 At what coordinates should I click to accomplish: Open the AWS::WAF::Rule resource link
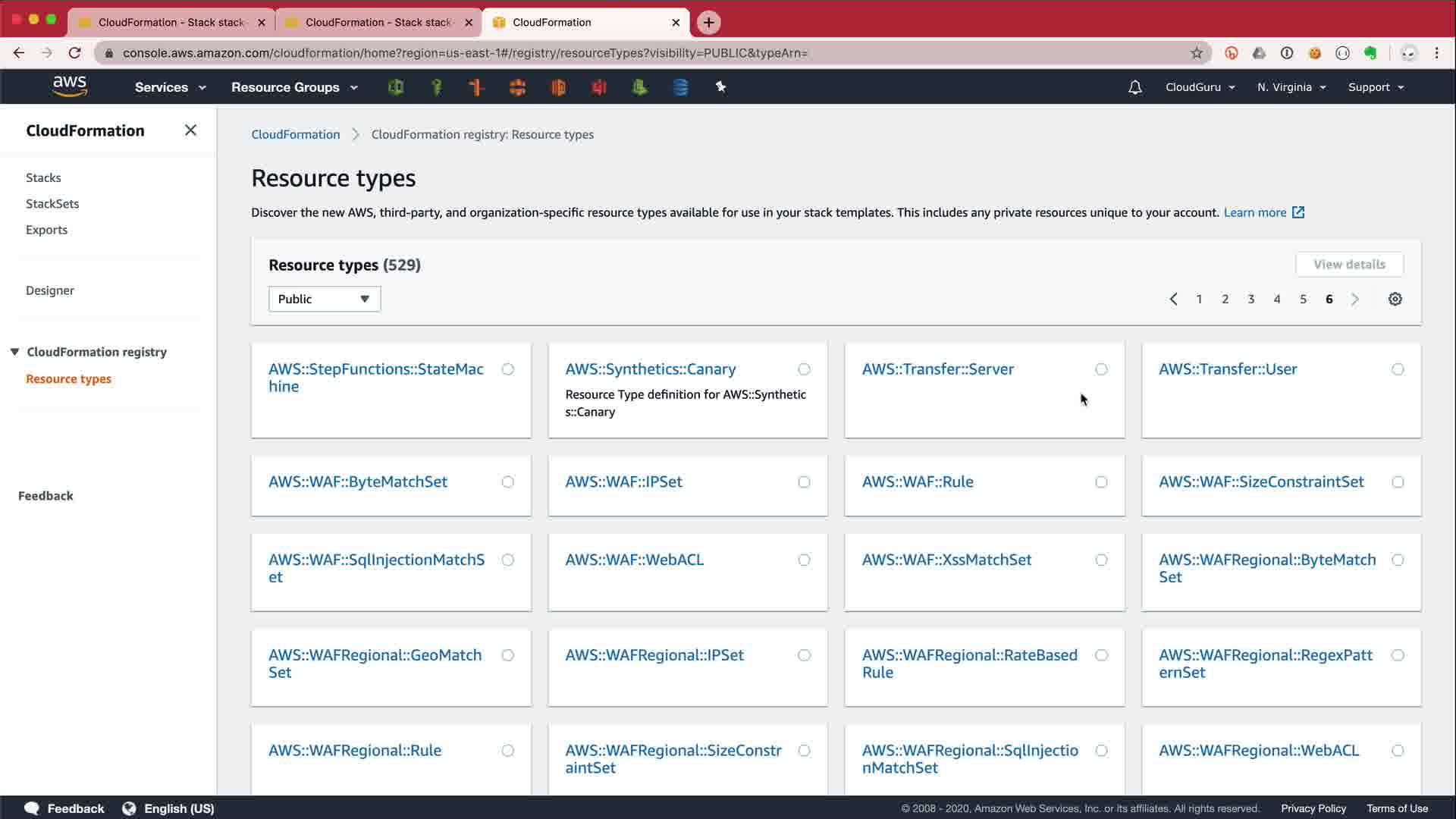coord(917,482)
